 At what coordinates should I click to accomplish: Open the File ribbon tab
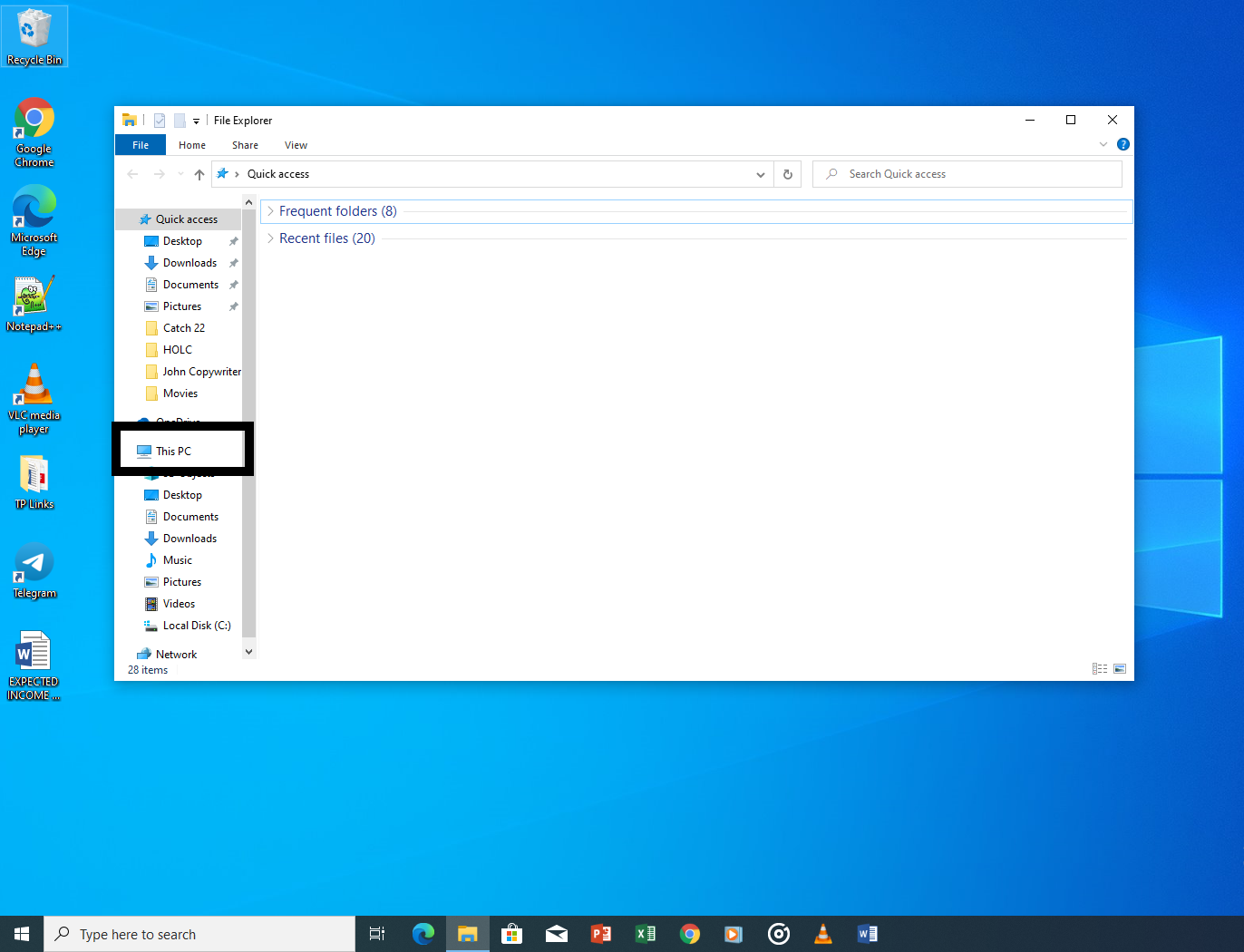(141, 145)
